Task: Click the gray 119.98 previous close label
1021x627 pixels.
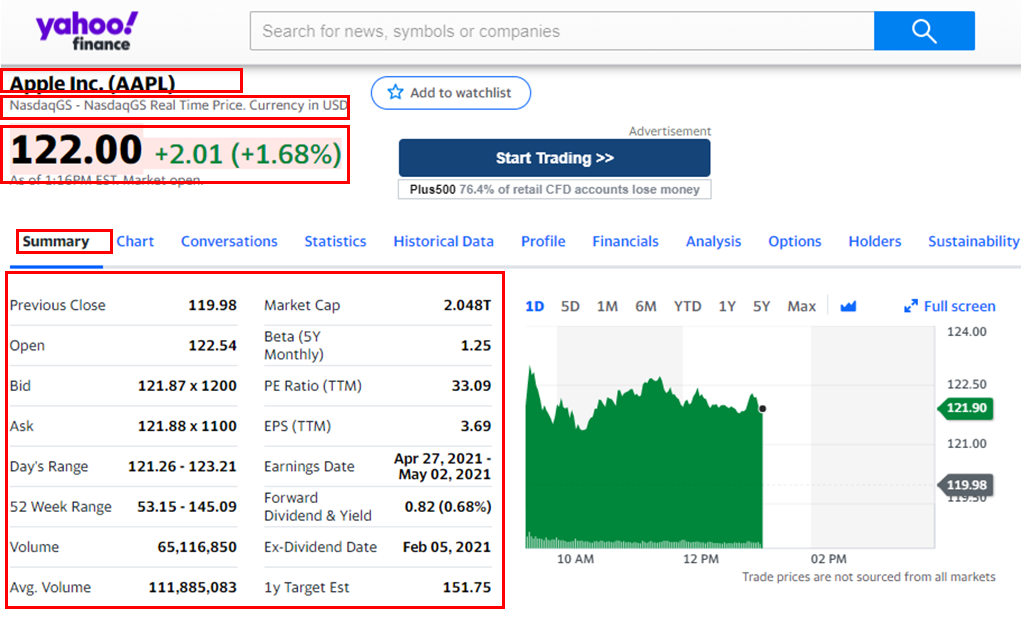Action: (x=966, y=485)
